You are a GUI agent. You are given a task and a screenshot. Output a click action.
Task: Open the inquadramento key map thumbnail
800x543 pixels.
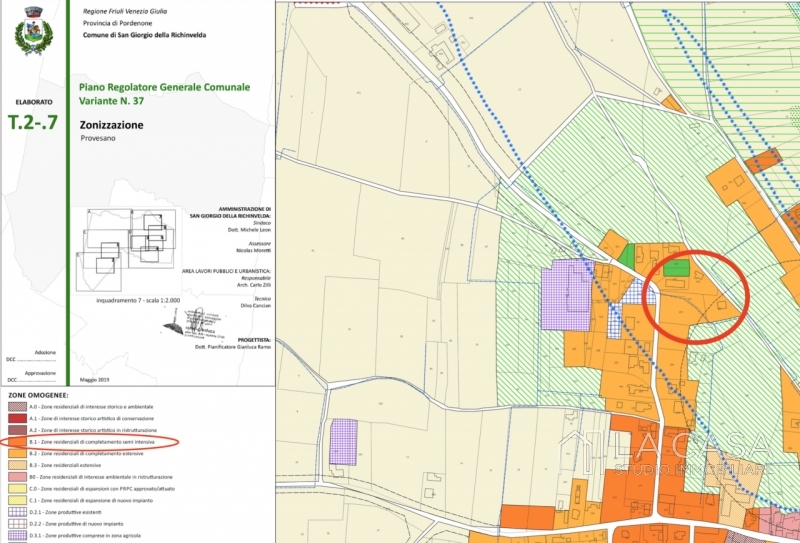pos(125,242)
